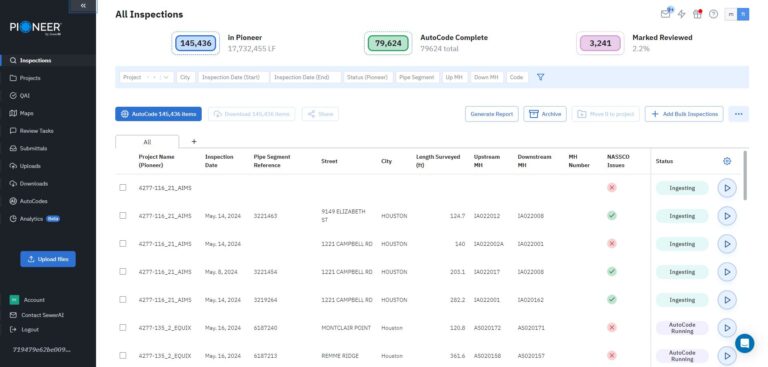Screen dimensions: 768x367
Task: Open the more options ellipsis menu
Action: (x=739, y=114)
